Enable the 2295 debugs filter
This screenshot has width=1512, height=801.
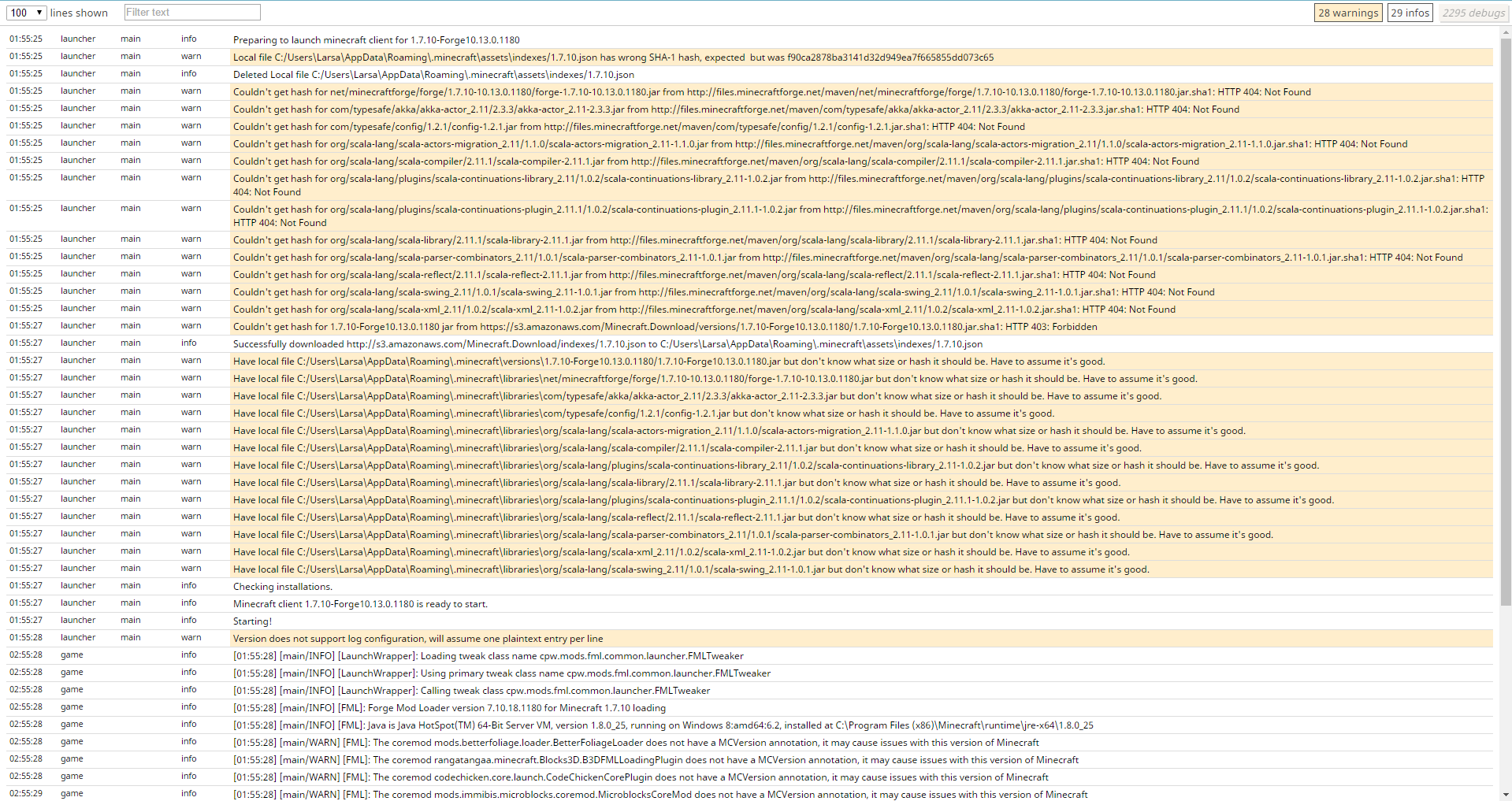tap(1473, 13)
